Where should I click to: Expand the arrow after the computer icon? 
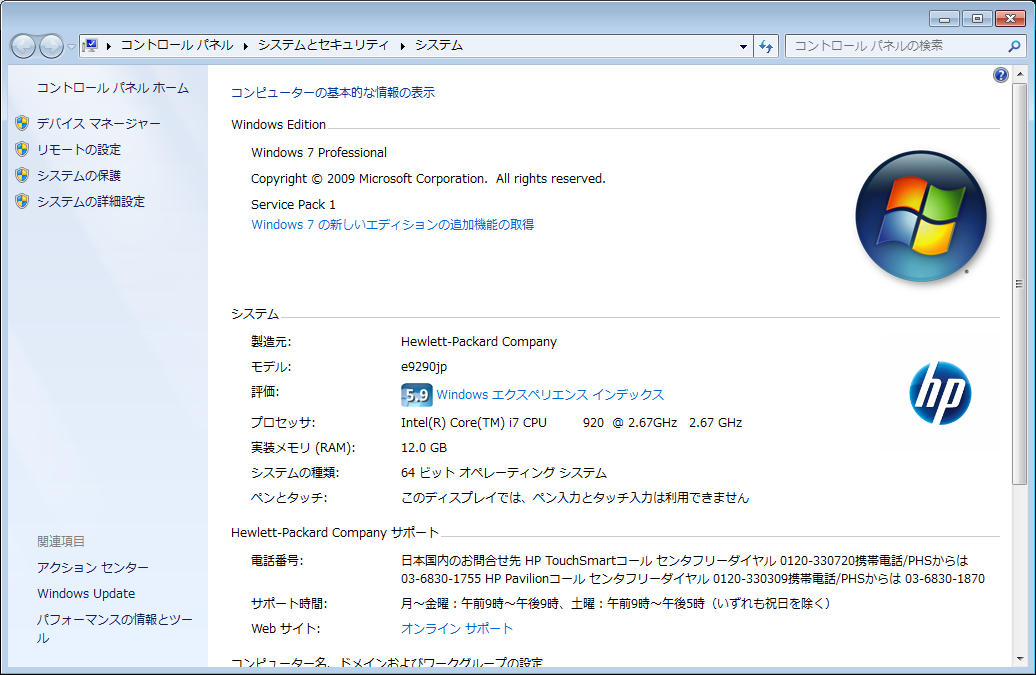[108, 46]
